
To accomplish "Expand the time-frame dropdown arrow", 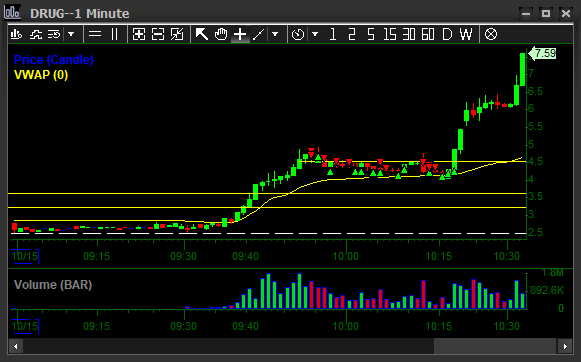I will [x=315, y=34].
